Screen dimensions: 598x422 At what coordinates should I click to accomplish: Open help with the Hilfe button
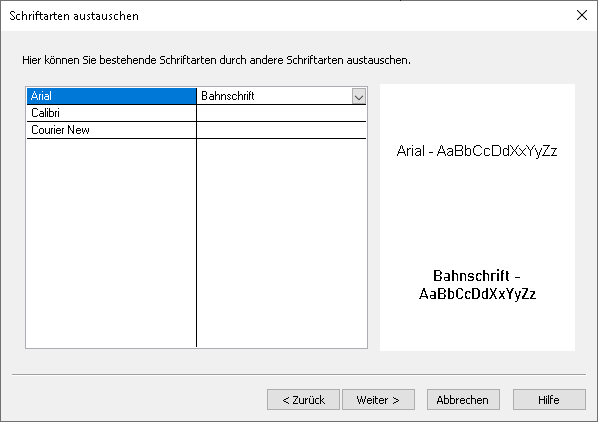tap(549, 400)
